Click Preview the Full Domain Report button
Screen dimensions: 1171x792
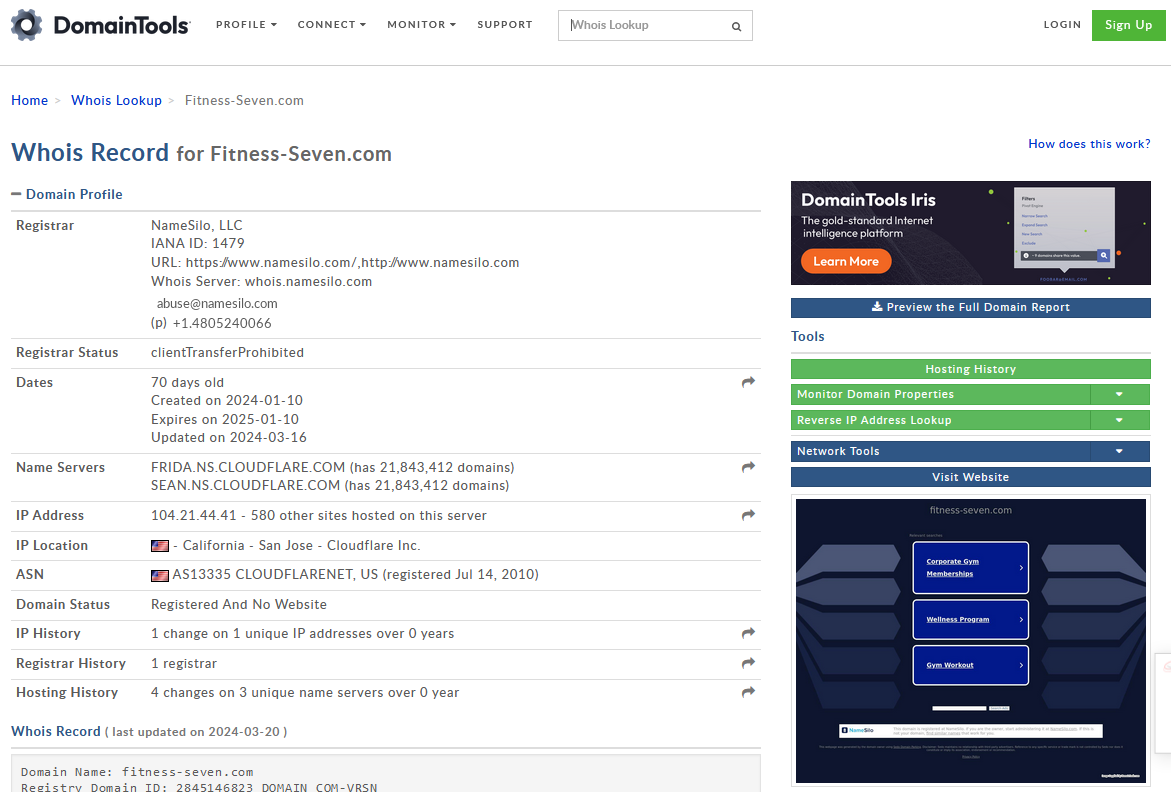[970, 308]
